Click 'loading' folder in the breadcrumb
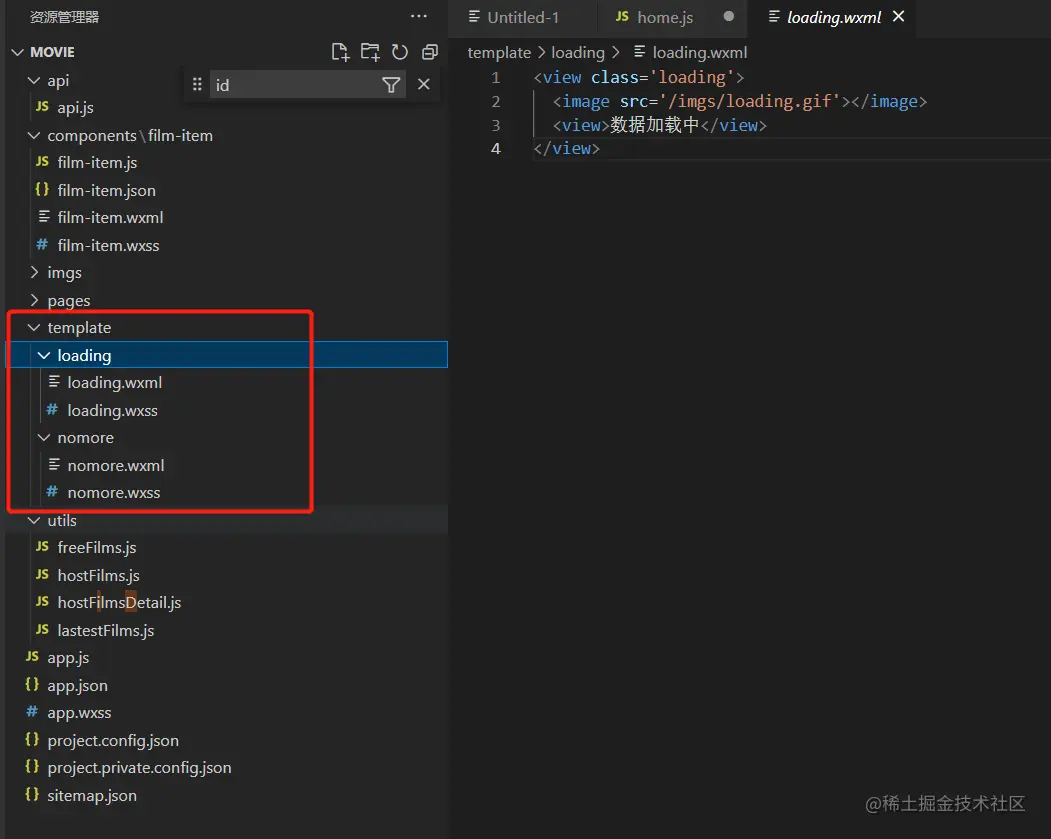Viewport: 1051px width, 839px height. (578, 52)
